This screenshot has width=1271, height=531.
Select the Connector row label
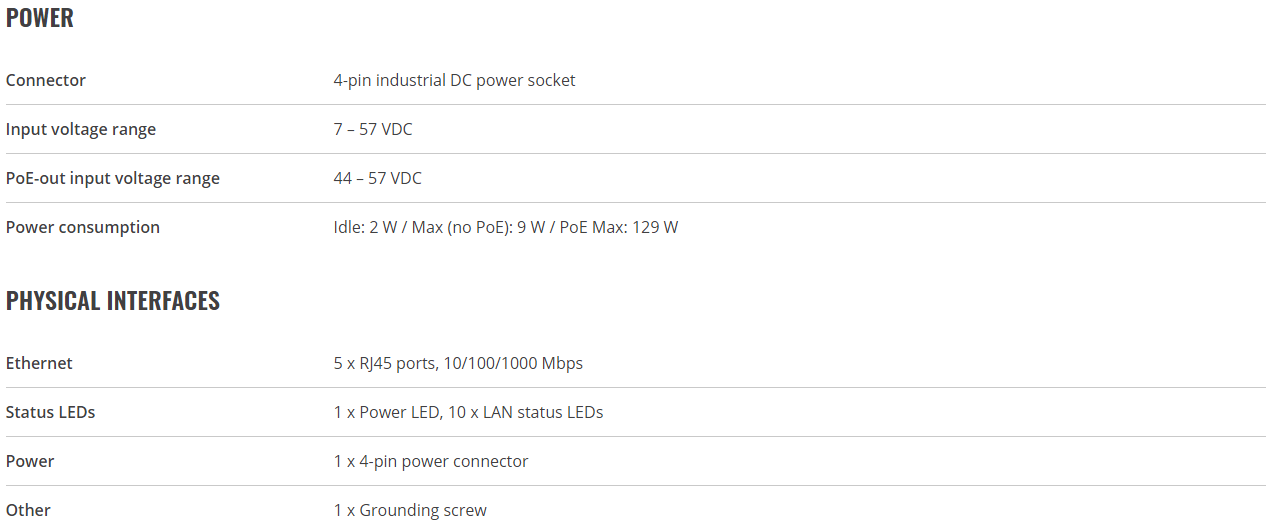[46, 80]
